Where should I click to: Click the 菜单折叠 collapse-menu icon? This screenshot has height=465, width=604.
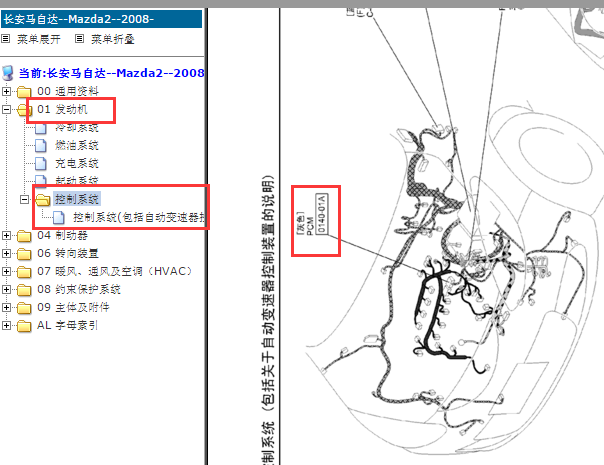[79, 39]
